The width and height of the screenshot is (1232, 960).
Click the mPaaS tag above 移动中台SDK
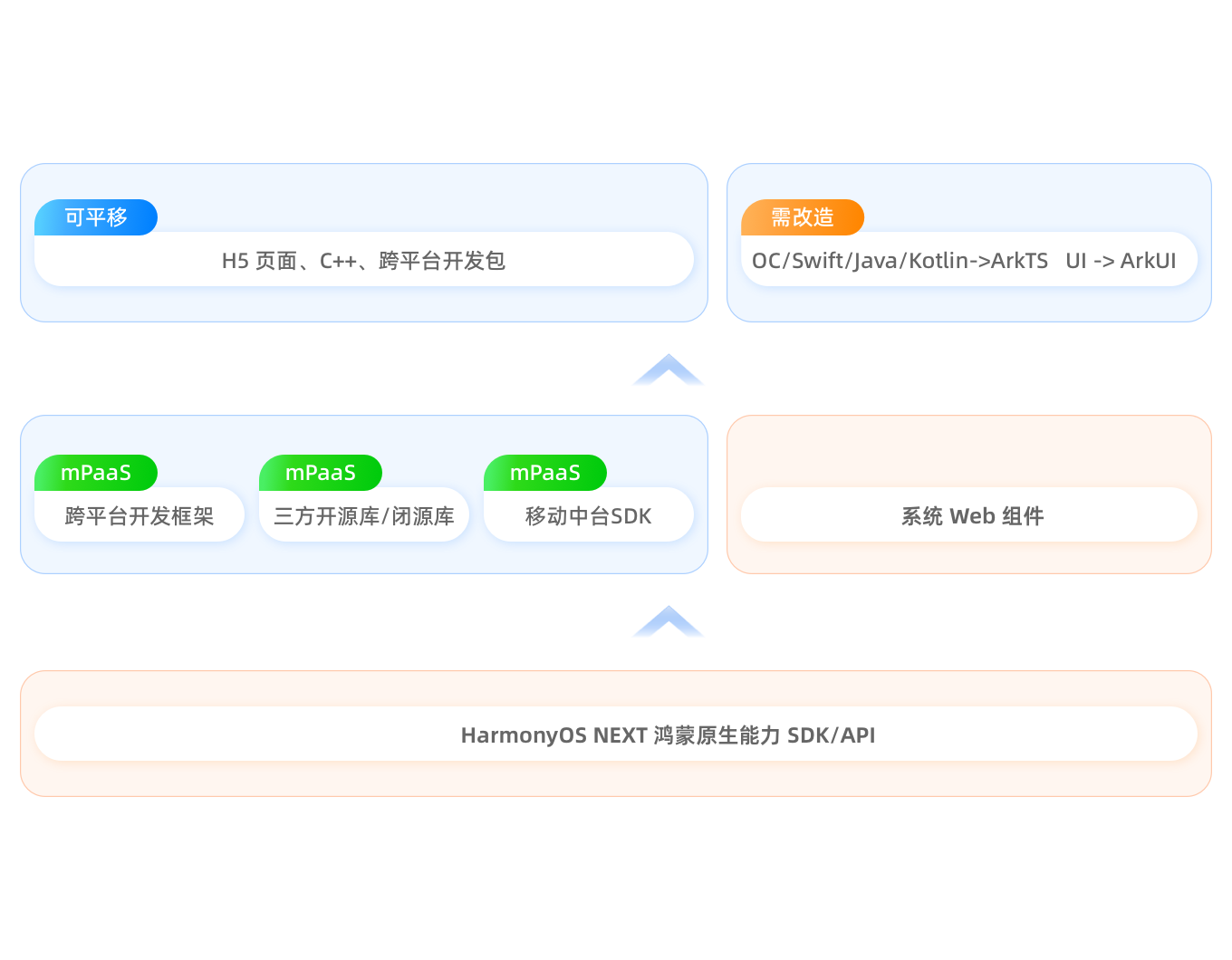tap(545, 473)
